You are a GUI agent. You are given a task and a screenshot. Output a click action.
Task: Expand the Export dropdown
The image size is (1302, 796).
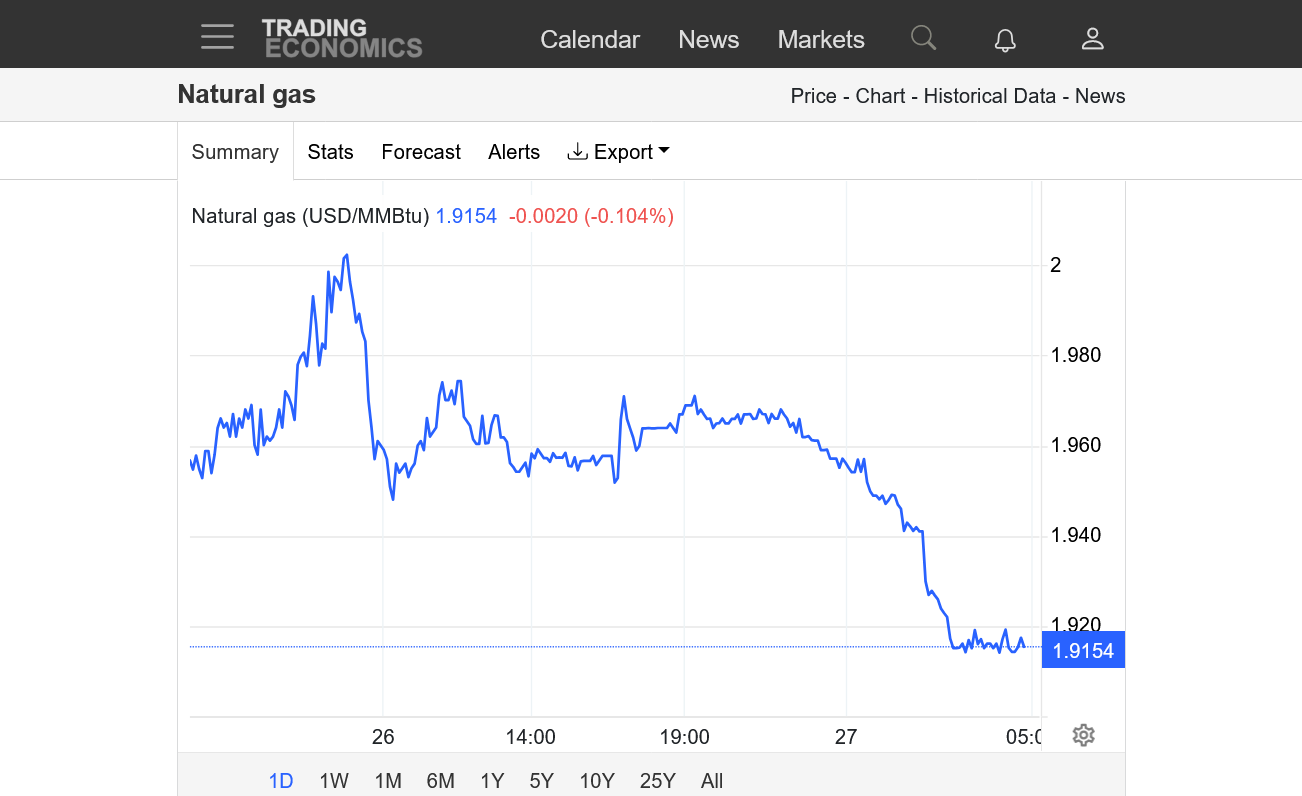(618, 152)
